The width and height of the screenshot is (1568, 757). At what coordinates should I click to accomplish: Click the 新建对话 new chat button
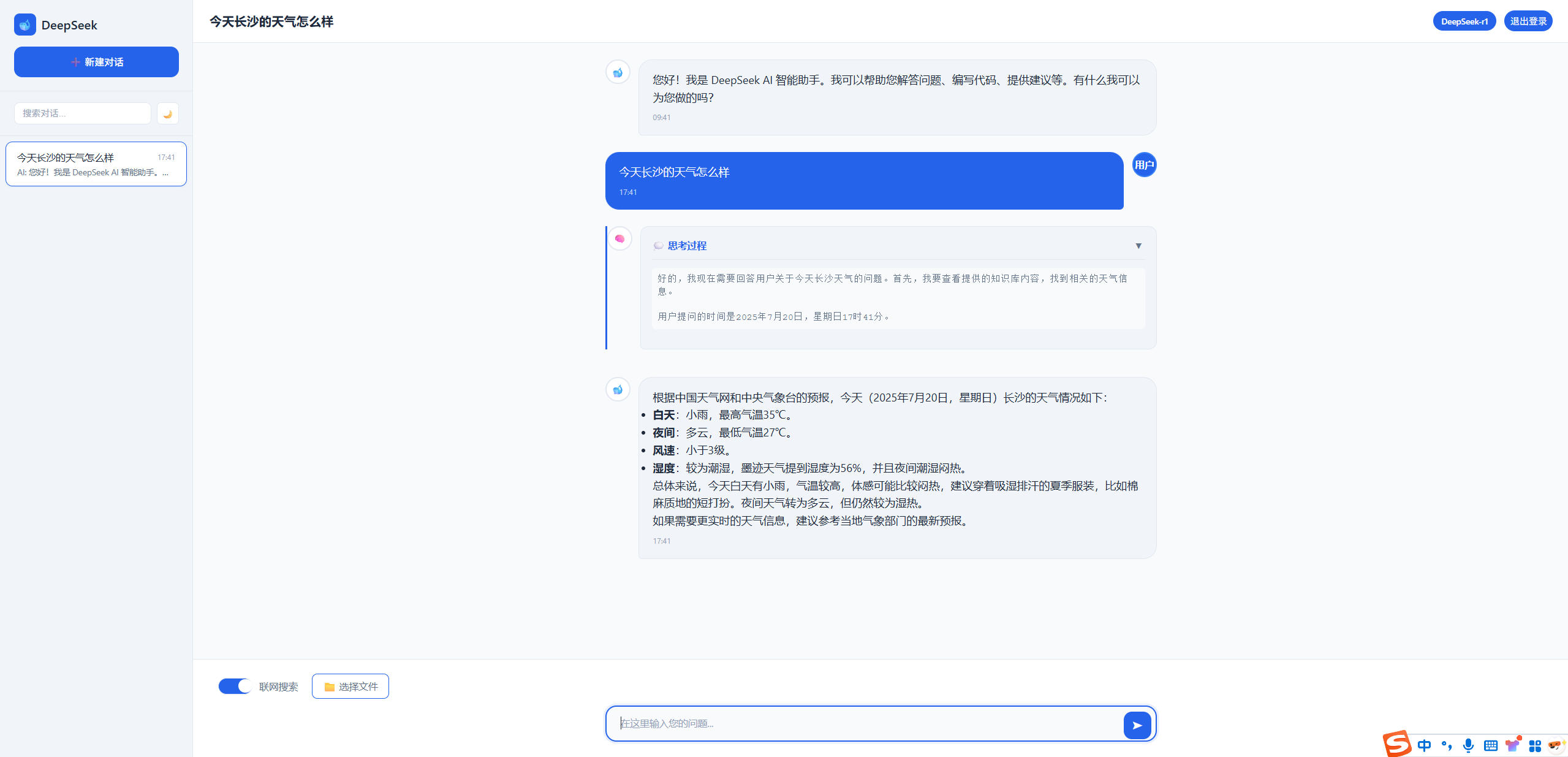click(96, 62)
